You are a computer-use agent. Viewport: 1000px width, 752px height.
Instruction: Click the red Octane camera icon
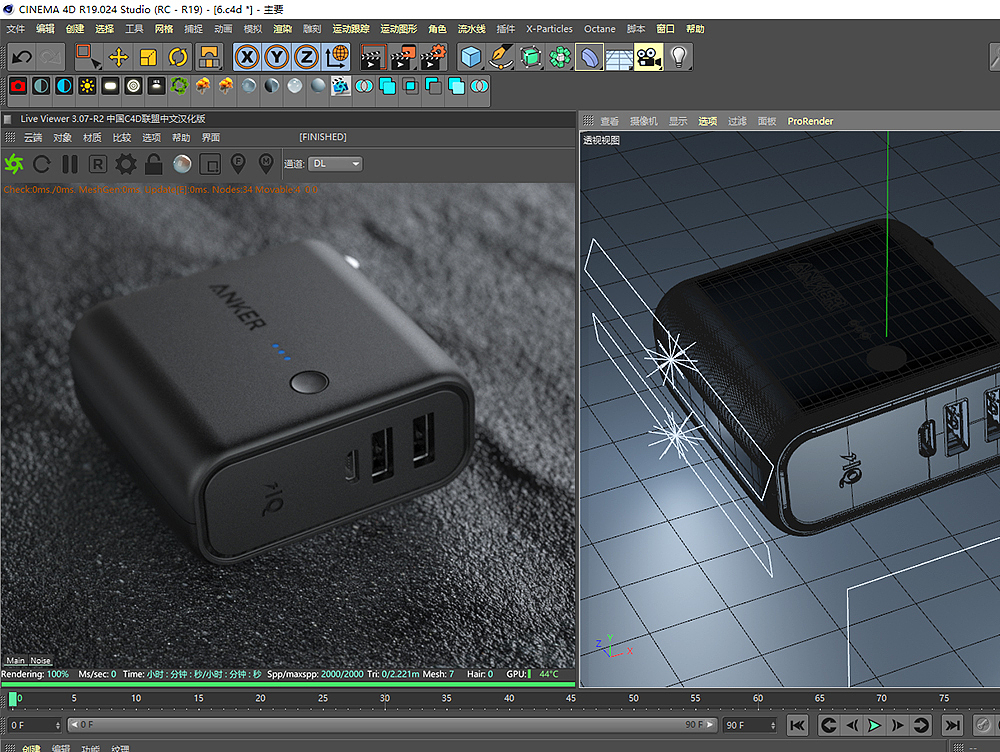(x=18, y=86)
